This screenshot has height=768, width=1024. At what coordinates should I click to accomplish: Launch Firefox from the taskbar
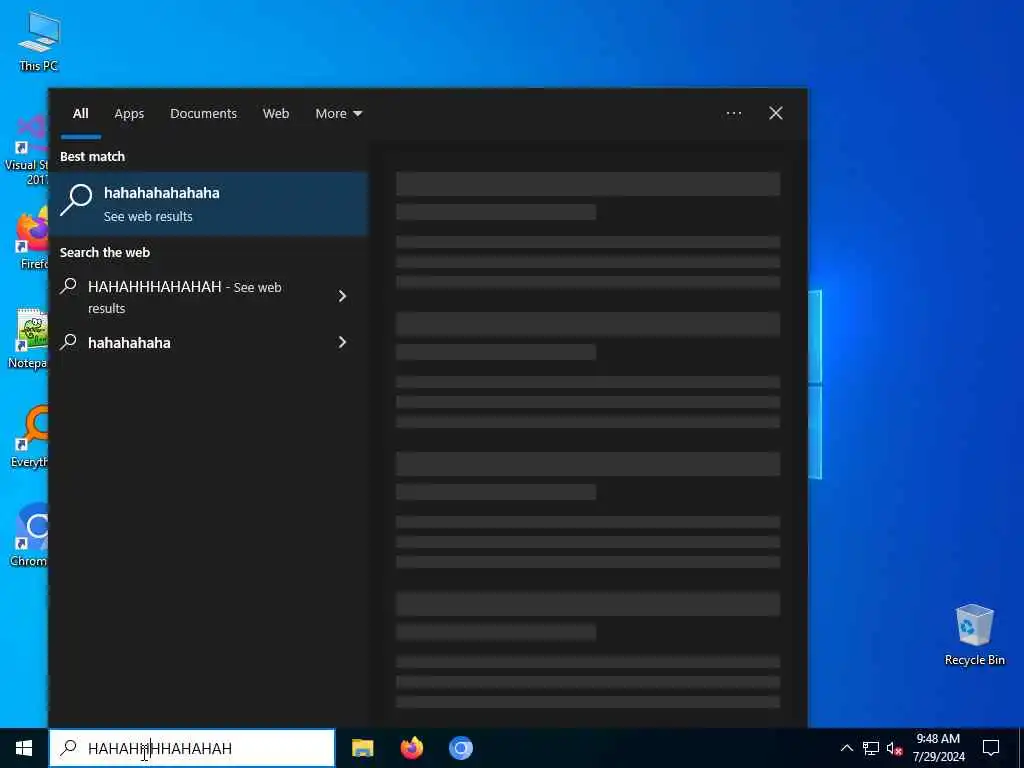click(x=411, y=748)
